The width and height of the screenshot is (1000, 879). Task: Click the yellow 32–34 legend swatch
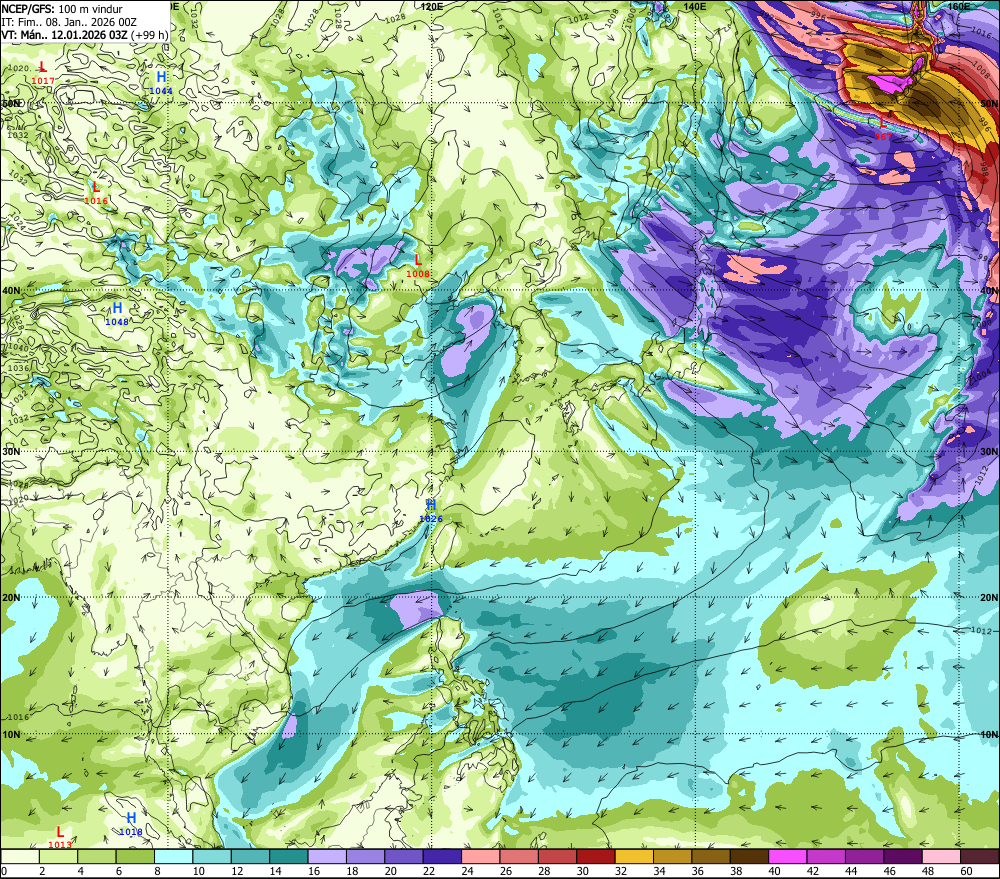tap(634, 857)
